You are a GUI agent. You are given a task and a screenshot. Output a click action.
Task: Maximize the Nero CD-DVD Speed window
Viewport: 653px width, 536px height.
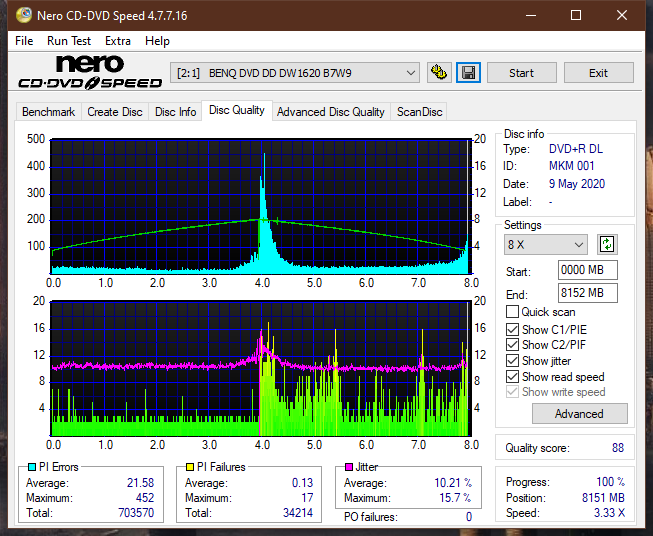pyautogui.click(x=576, y=15)
